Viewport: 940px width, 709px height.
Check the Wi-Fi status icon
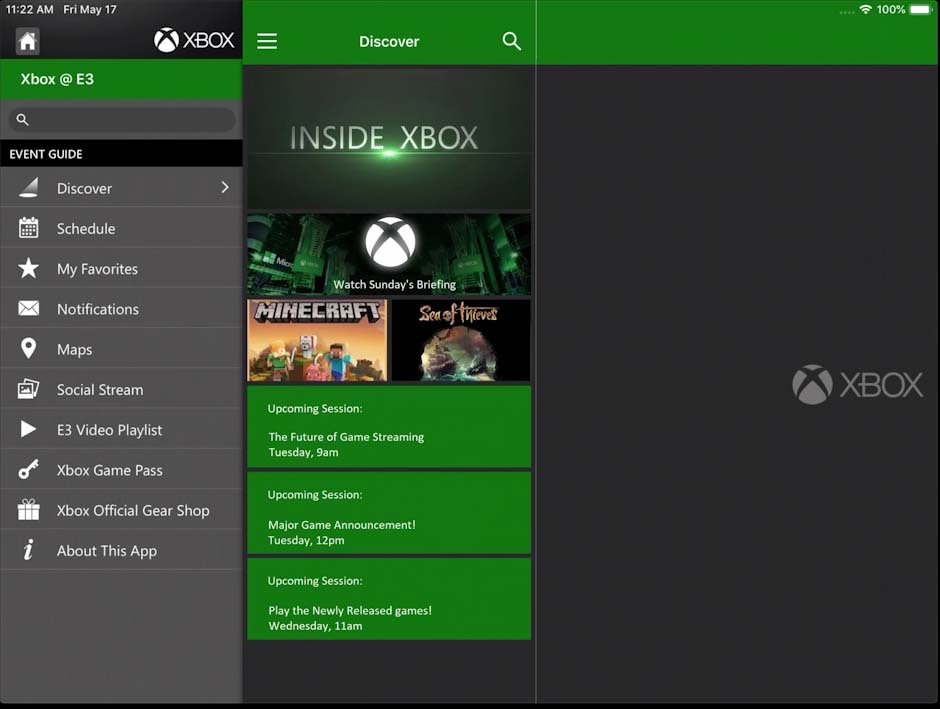[x=865, y=10]
